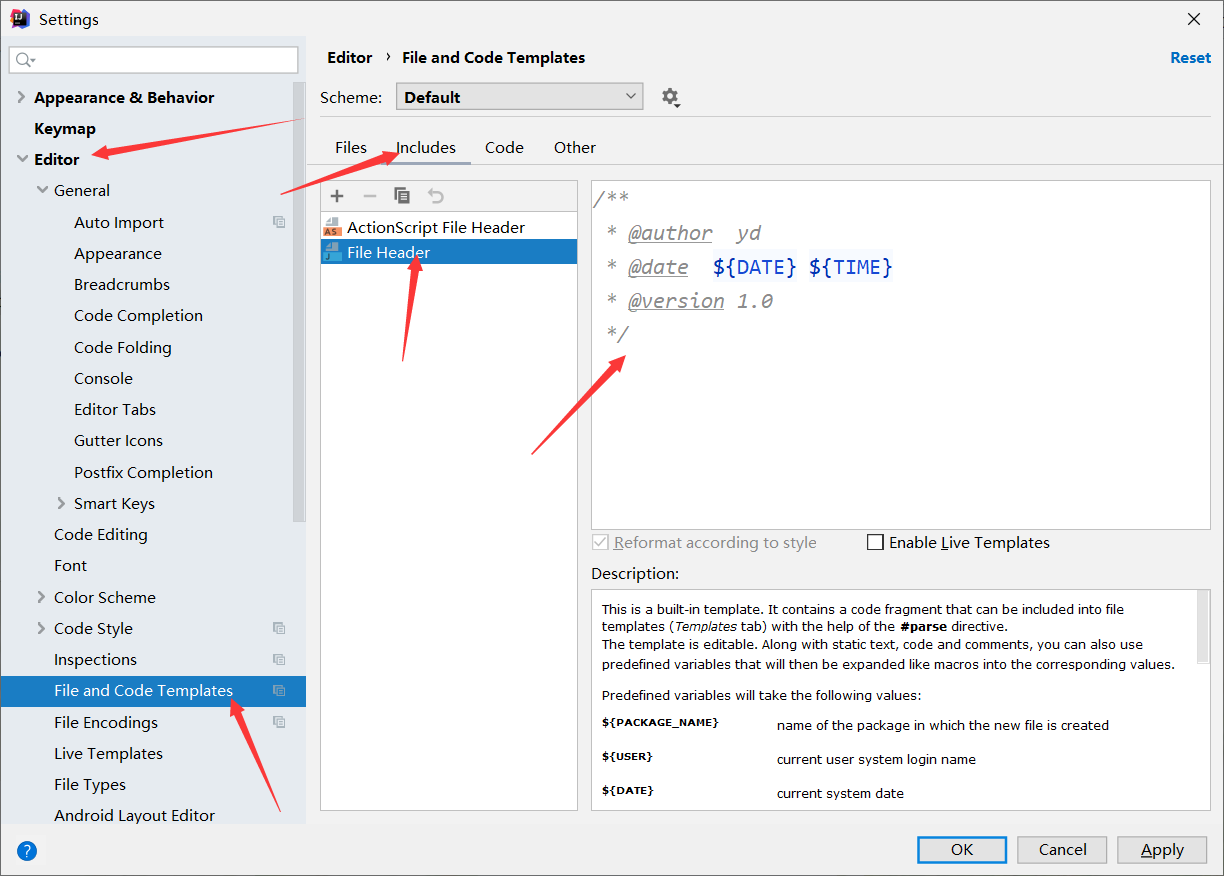The height and width of the screenshot is (876, 1224).
Task: Collapse the Editor tree node
Action: coord(22,159)
